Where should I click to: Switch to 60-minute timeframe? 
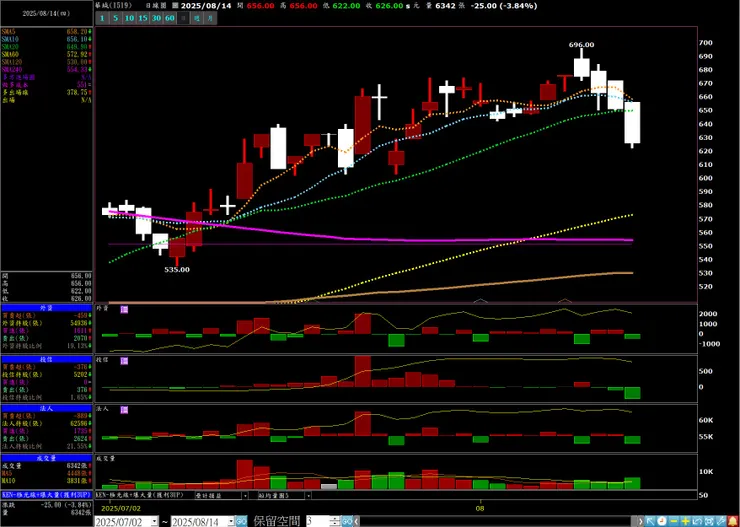pos(170,18)
